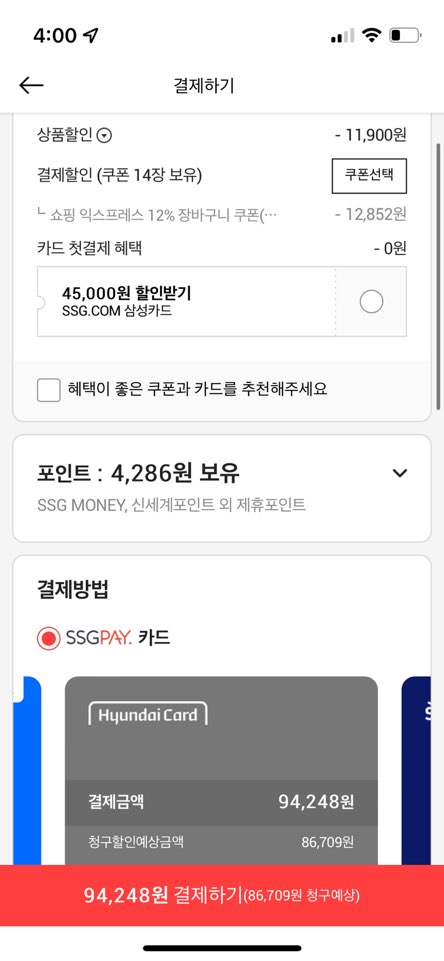The image size is (444, 961).
Task: Expand the 상품할인 info arrow
Action: click(x=105, y=136)
